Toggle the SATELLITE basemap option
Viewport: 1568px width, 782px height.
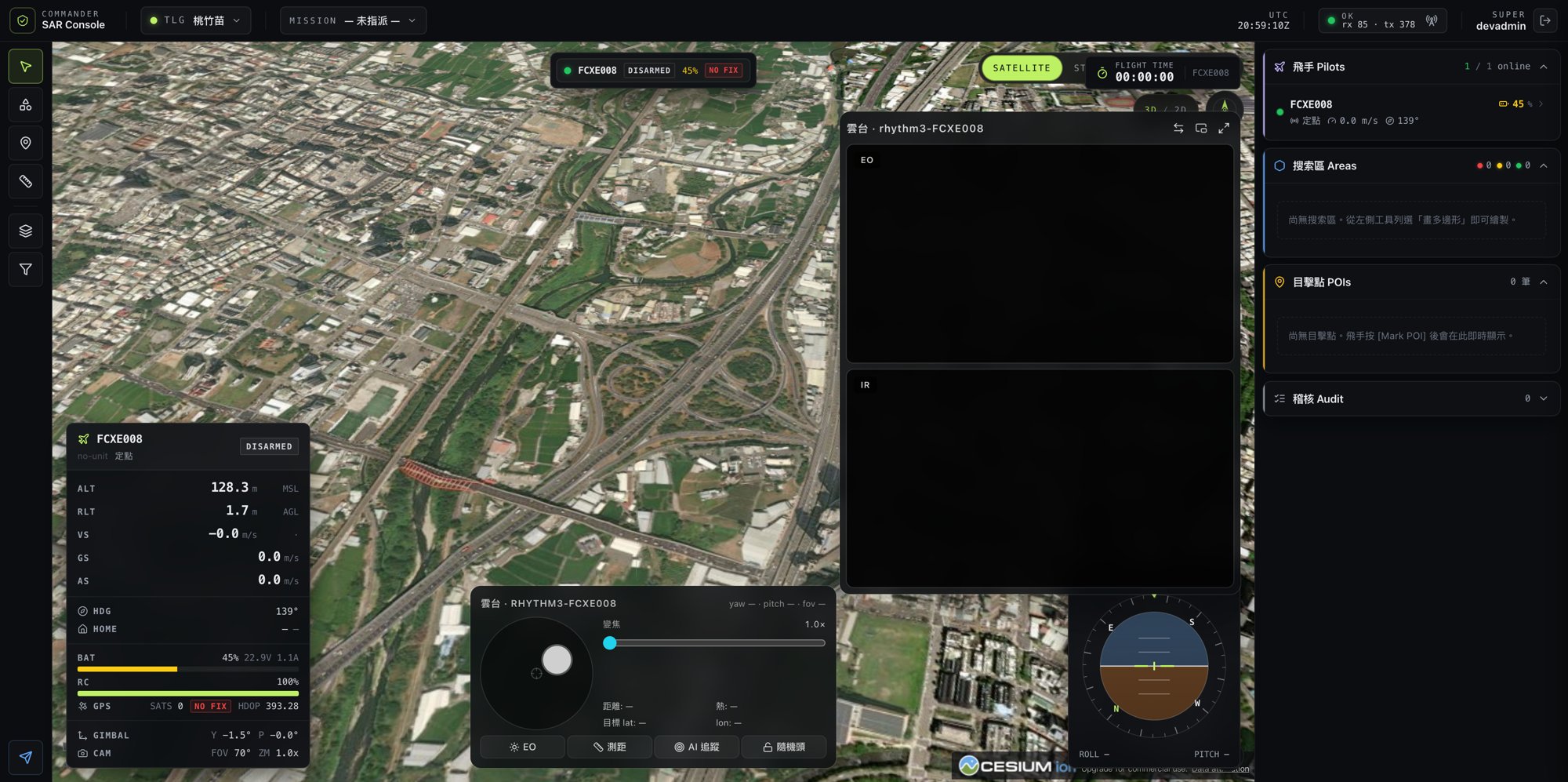pyautogui.click(x=1022, y=68)
